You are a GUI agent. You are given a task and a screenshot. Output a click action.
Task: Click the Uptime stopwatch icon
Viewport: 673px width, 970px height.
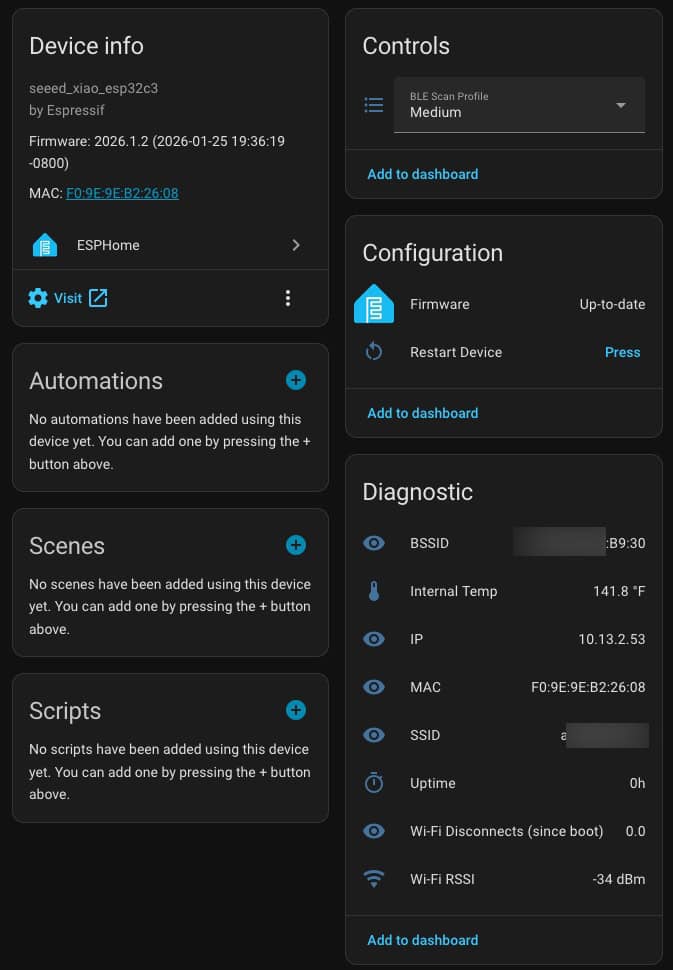374,783
